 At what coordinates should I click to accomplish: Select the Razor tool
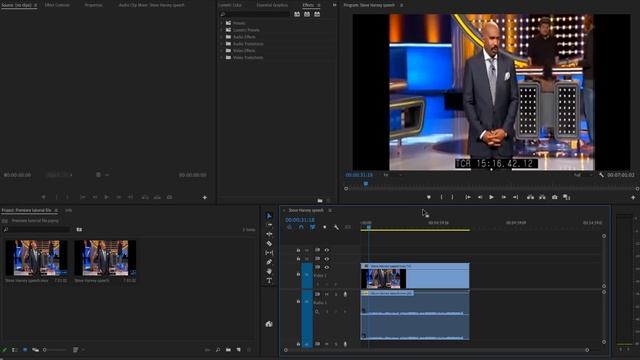(269, 243)
